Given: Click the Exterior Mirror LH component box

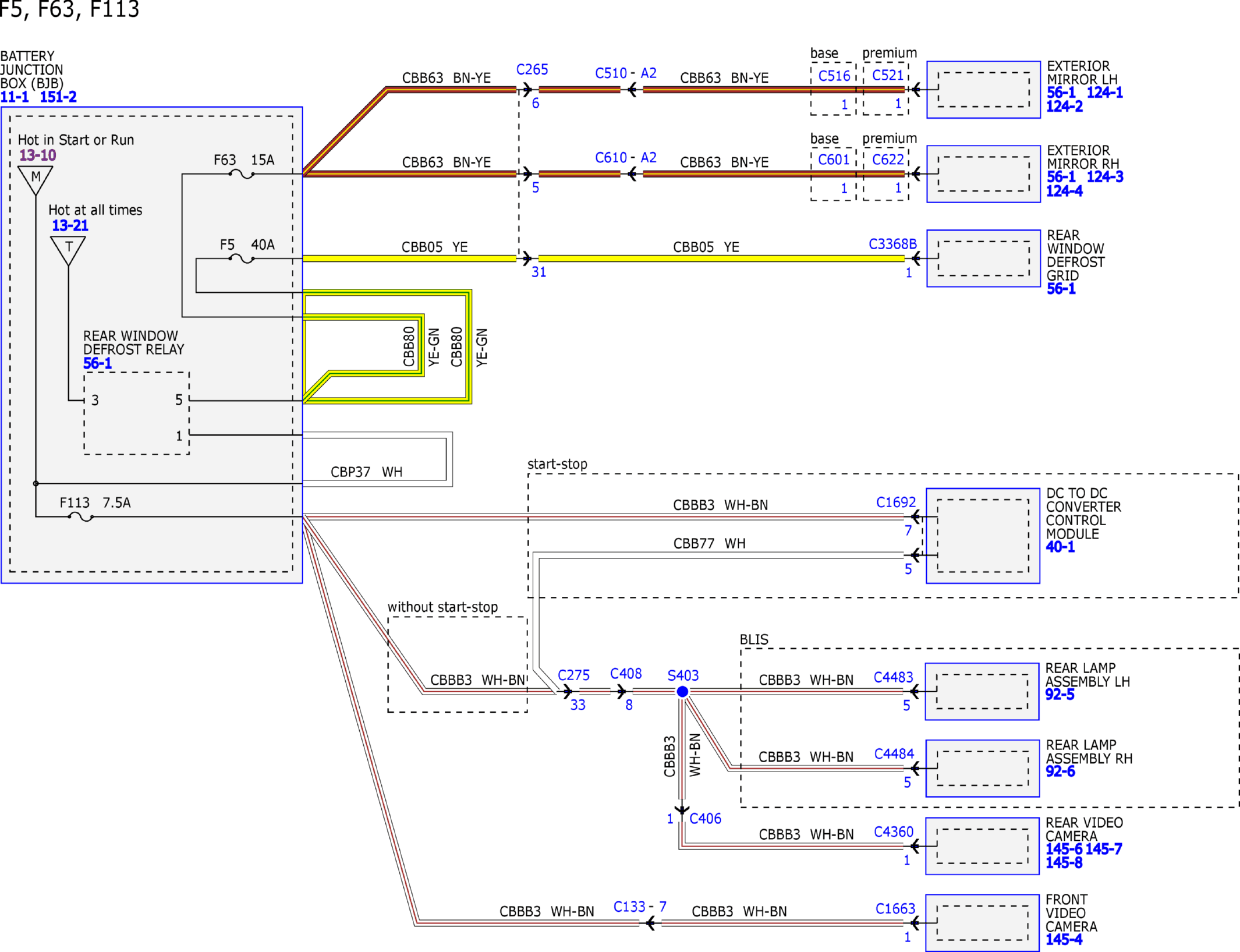Looking at the screenshot, I should click(x=983, y=90).
